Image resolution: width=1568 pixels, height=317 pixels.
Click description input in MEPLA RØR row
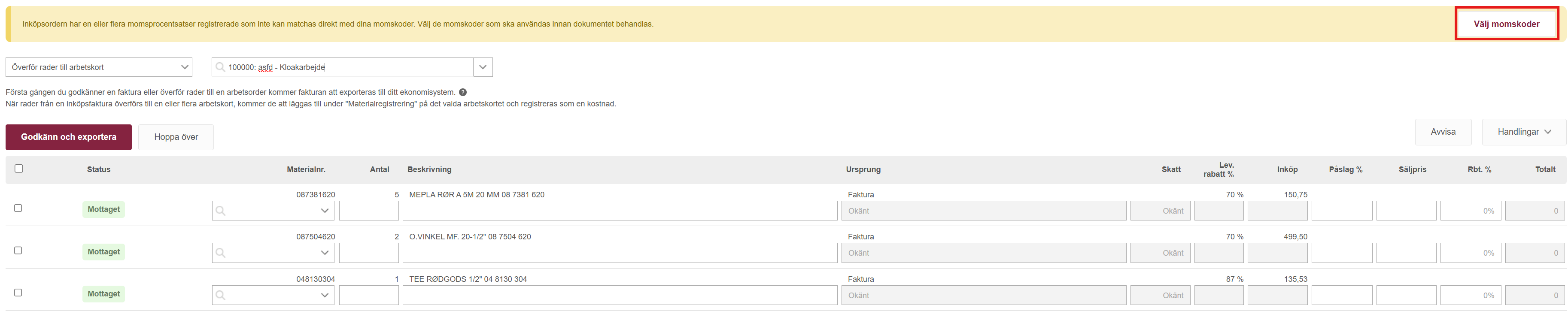[x=620, y=211]
